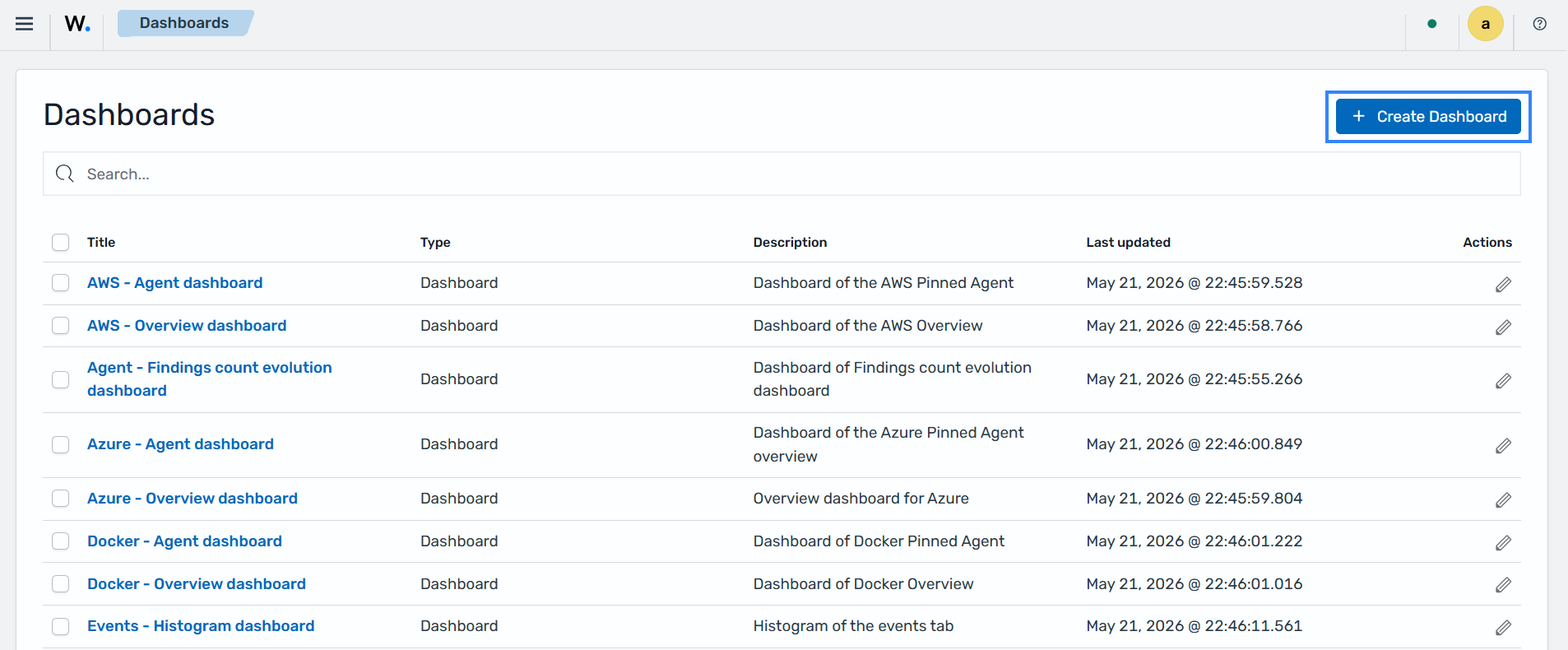
Task: Click the Actions column header
Action: 1487,242
